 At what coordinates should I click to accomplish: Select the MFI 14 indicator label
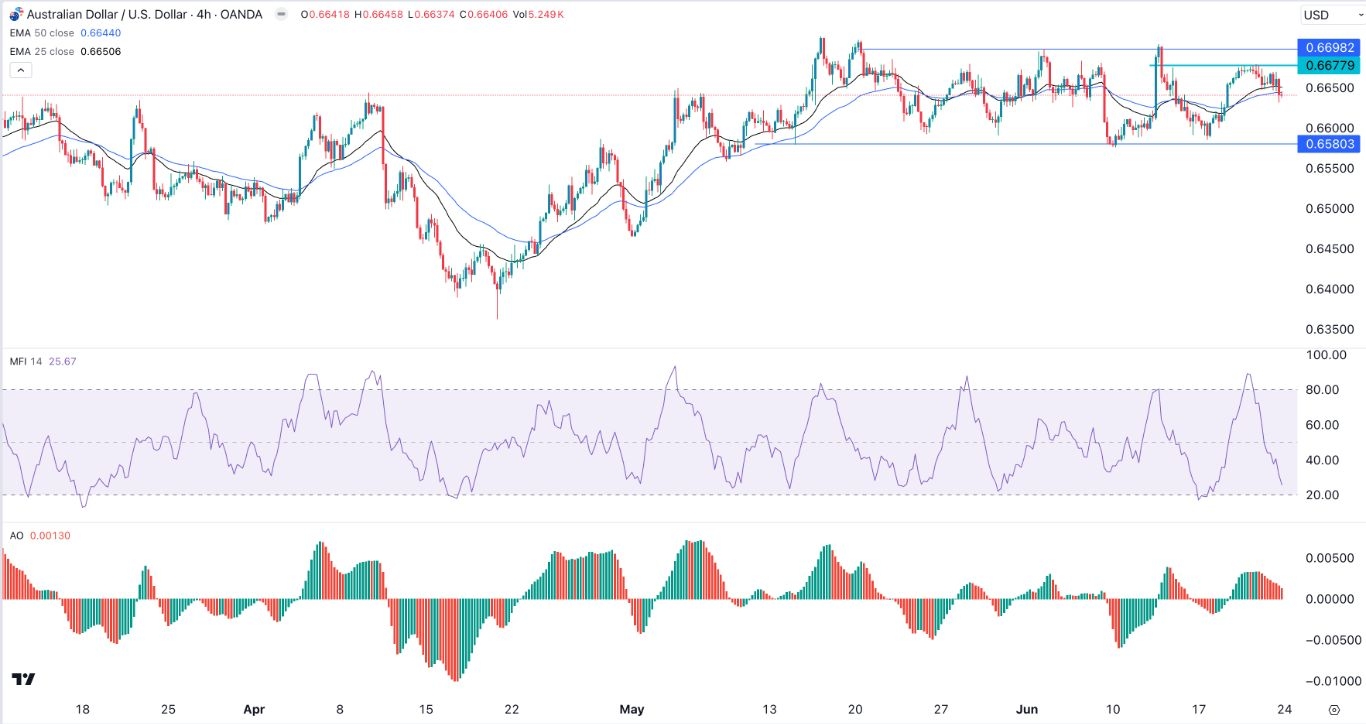pos(30,362)
